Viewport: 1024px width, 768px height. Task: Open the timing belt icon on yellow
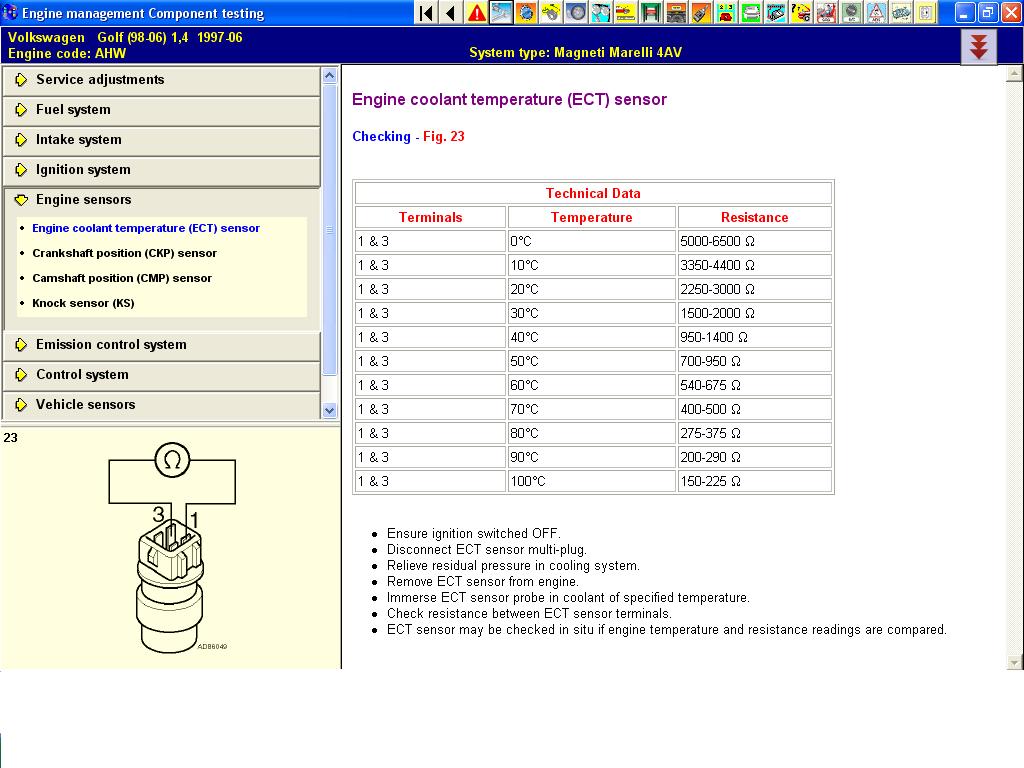pos(551,13)
